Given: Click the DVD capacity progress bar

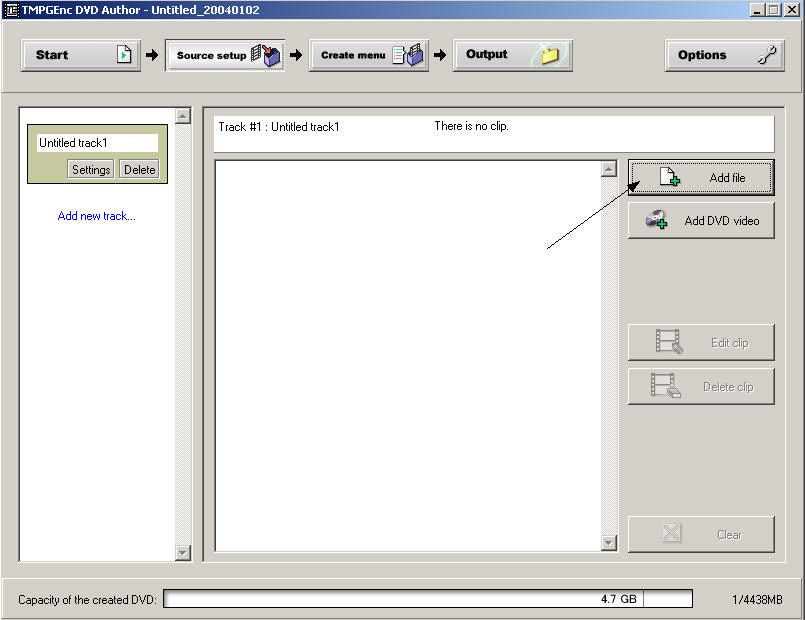Looking at the screenshot, I should tap(428, 598).
